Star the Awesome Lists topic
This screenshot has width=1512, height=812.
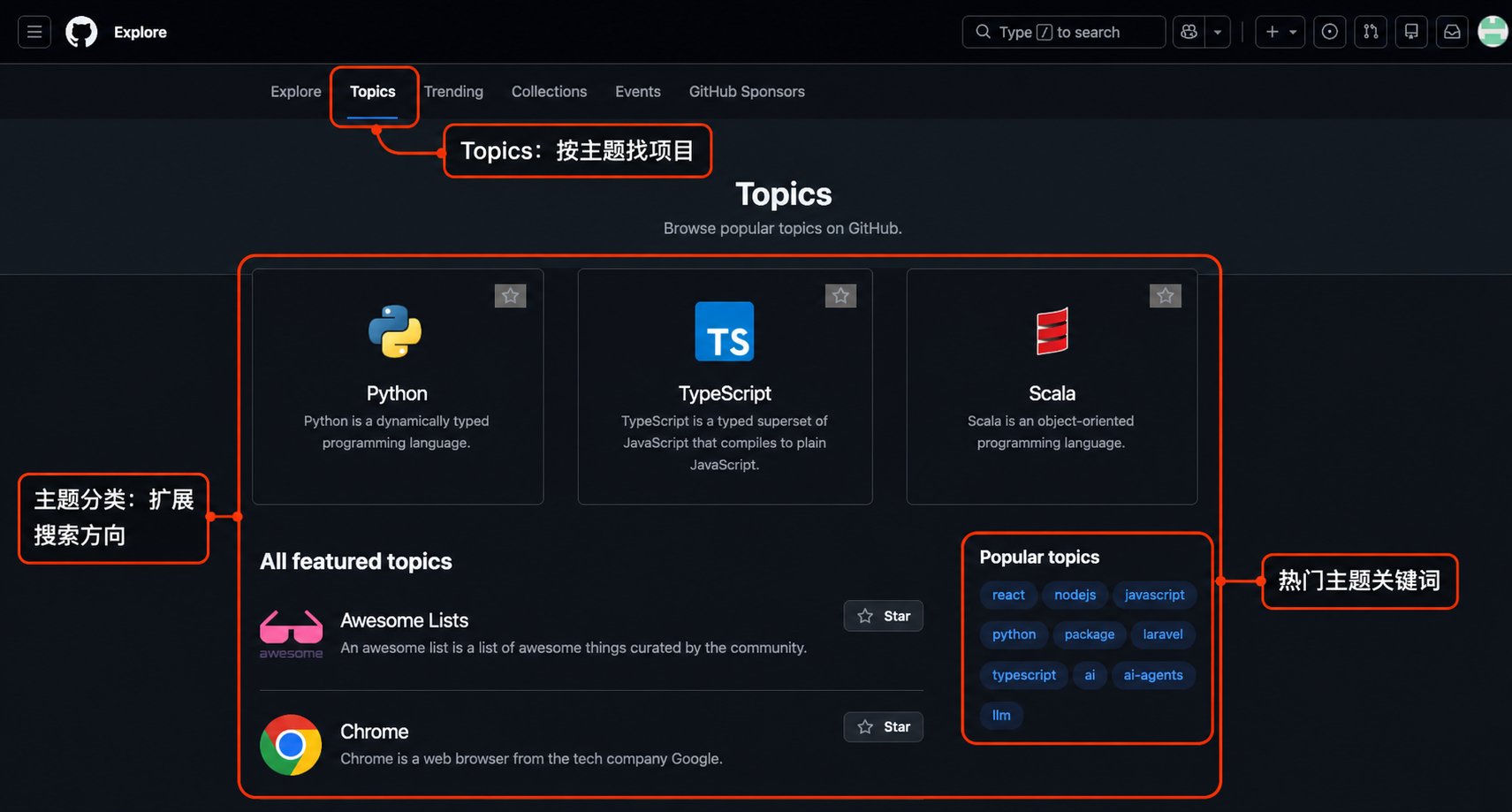click(x=884, y=616)
